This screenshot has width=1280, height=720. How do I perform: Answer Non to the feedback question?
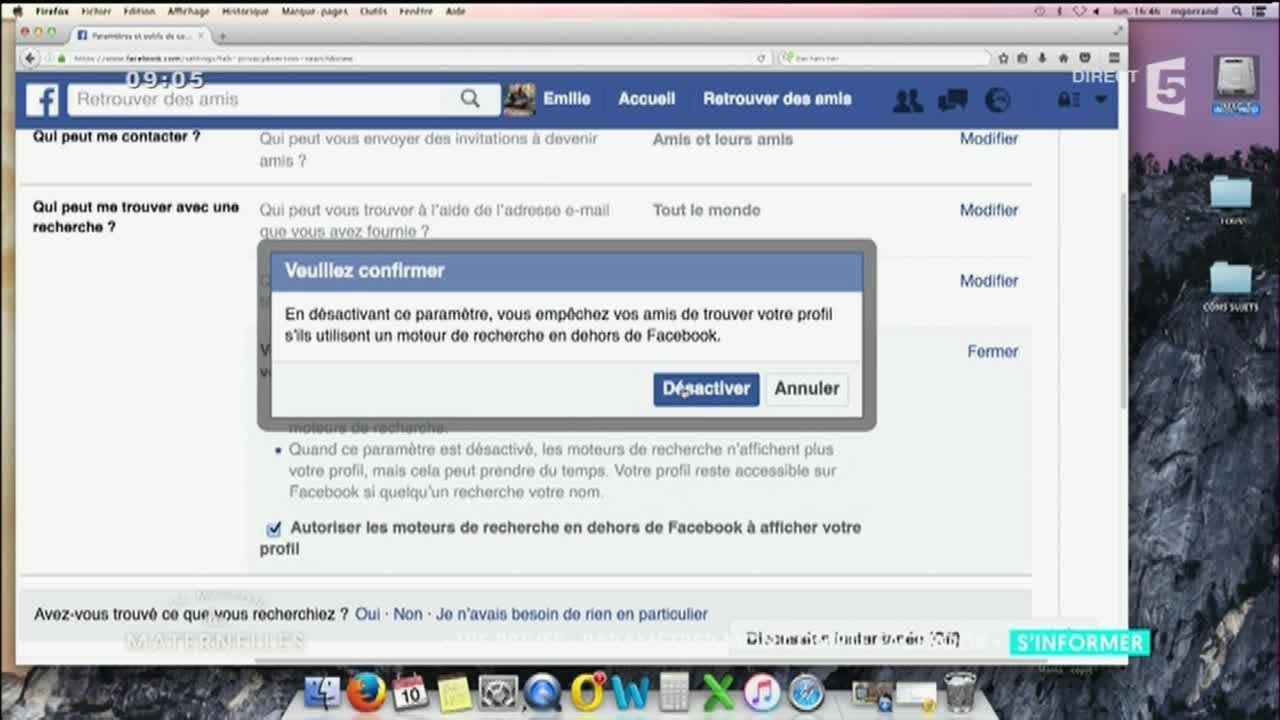(x=407, y=614)
